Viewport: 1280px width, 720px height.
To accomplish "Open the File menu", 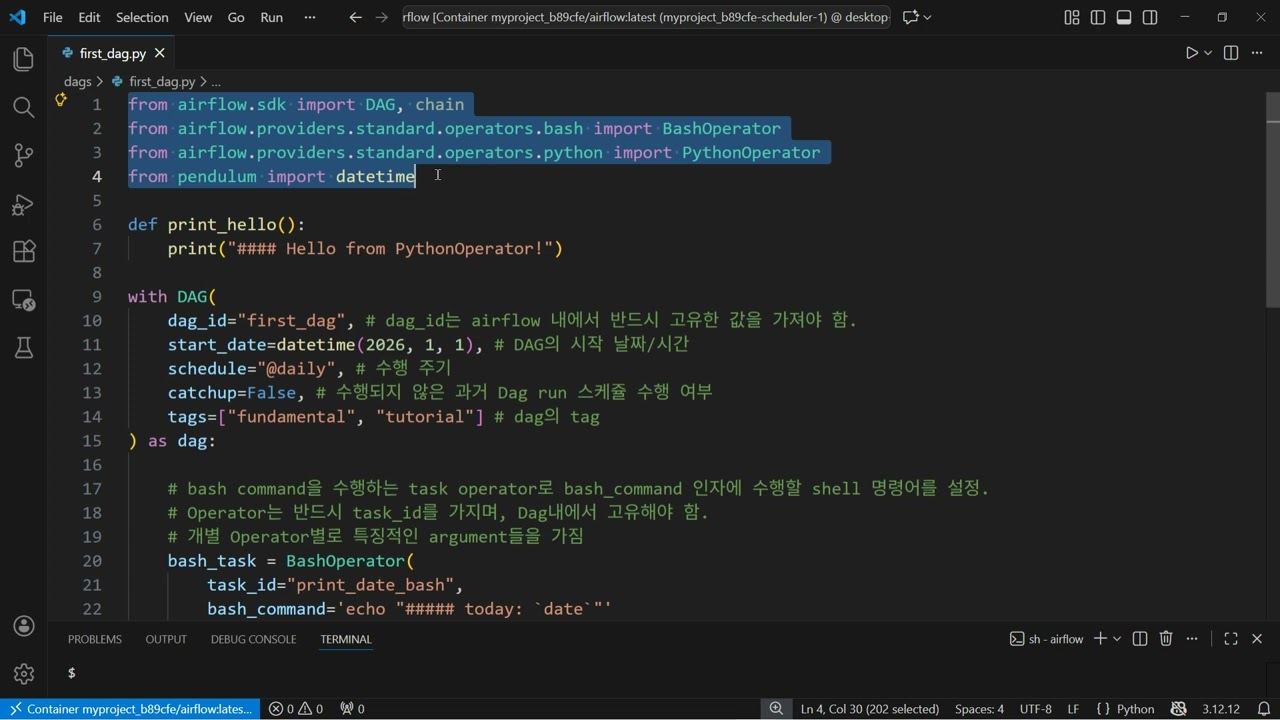I will pos(52,17).
